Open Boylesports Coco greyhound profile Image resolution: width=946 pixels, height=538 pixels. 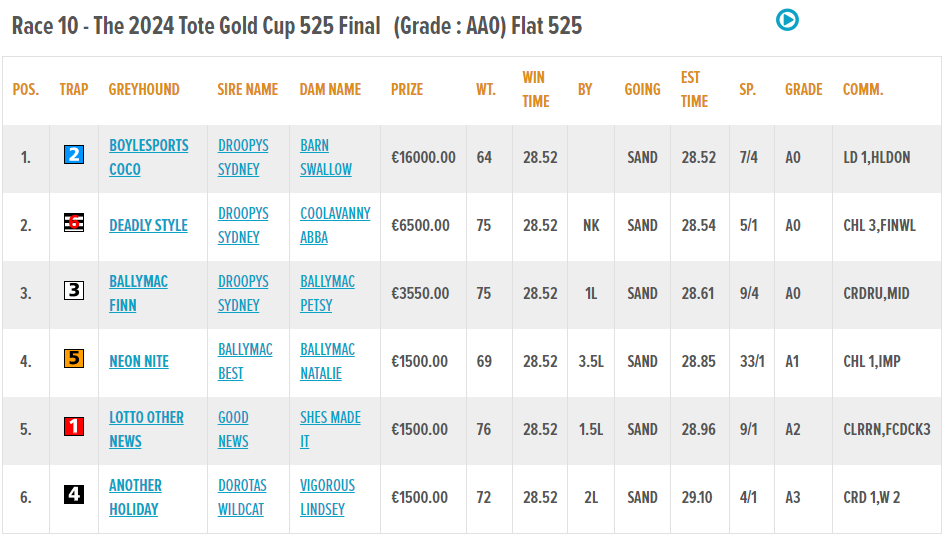[x=148, y=157]
